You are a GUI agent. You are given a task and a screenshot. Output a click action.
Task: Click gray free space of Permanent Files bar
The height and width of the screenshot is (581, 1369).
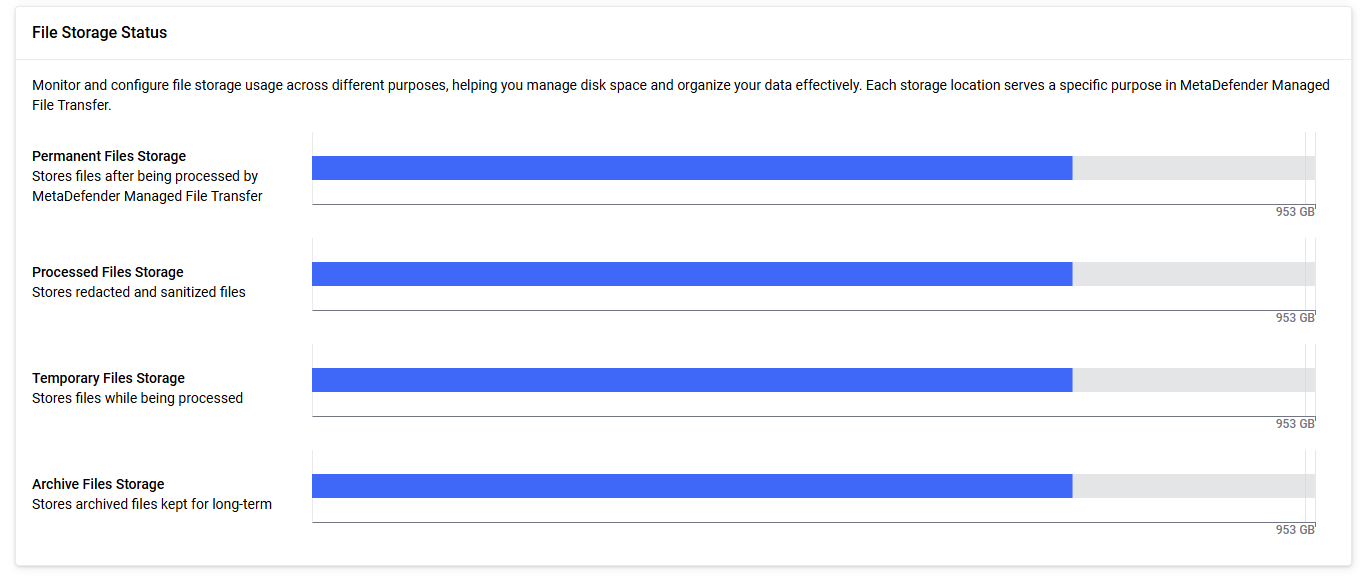tap(1190, 168)
